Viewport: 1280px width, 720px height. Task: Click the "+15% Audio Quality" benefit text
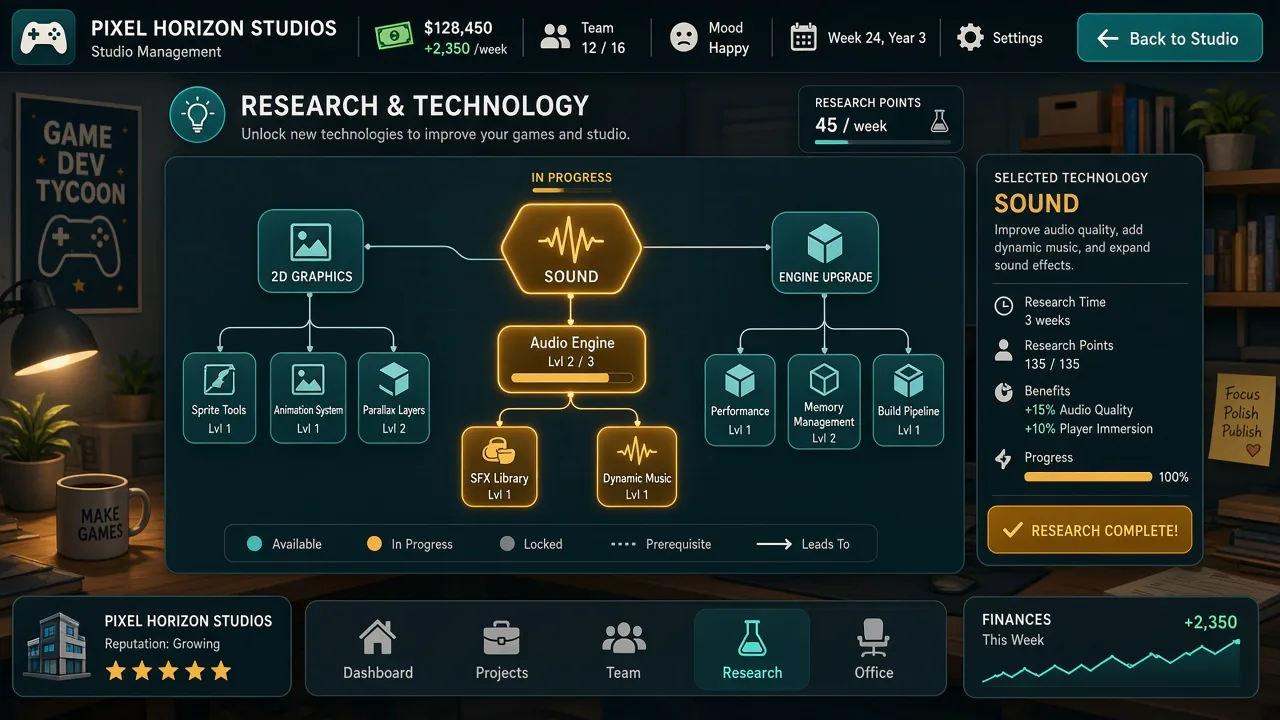[1079, 410]
